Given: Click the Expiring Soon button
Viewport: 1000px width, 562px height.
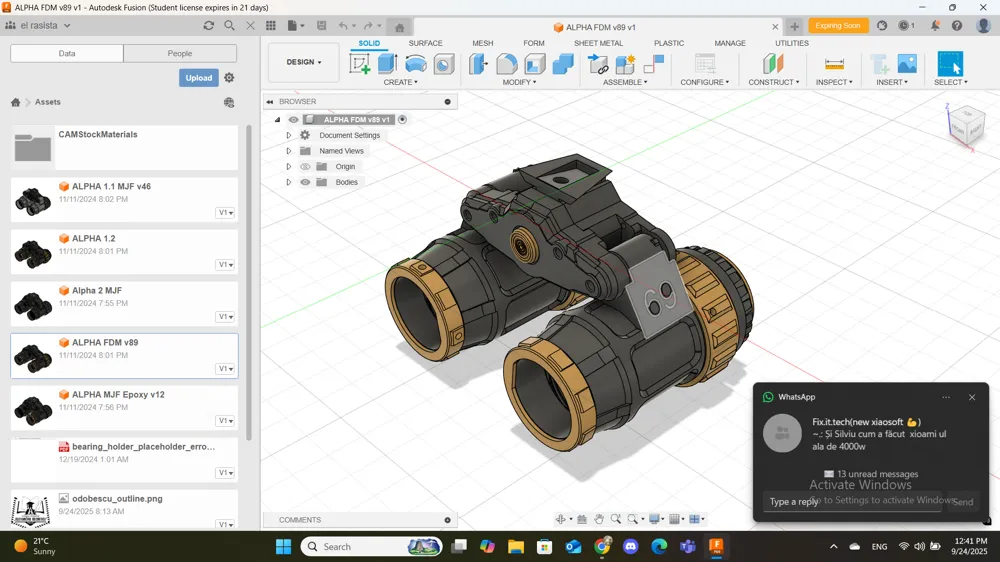Looking at the screenshot, I should [x=837, y=26].
